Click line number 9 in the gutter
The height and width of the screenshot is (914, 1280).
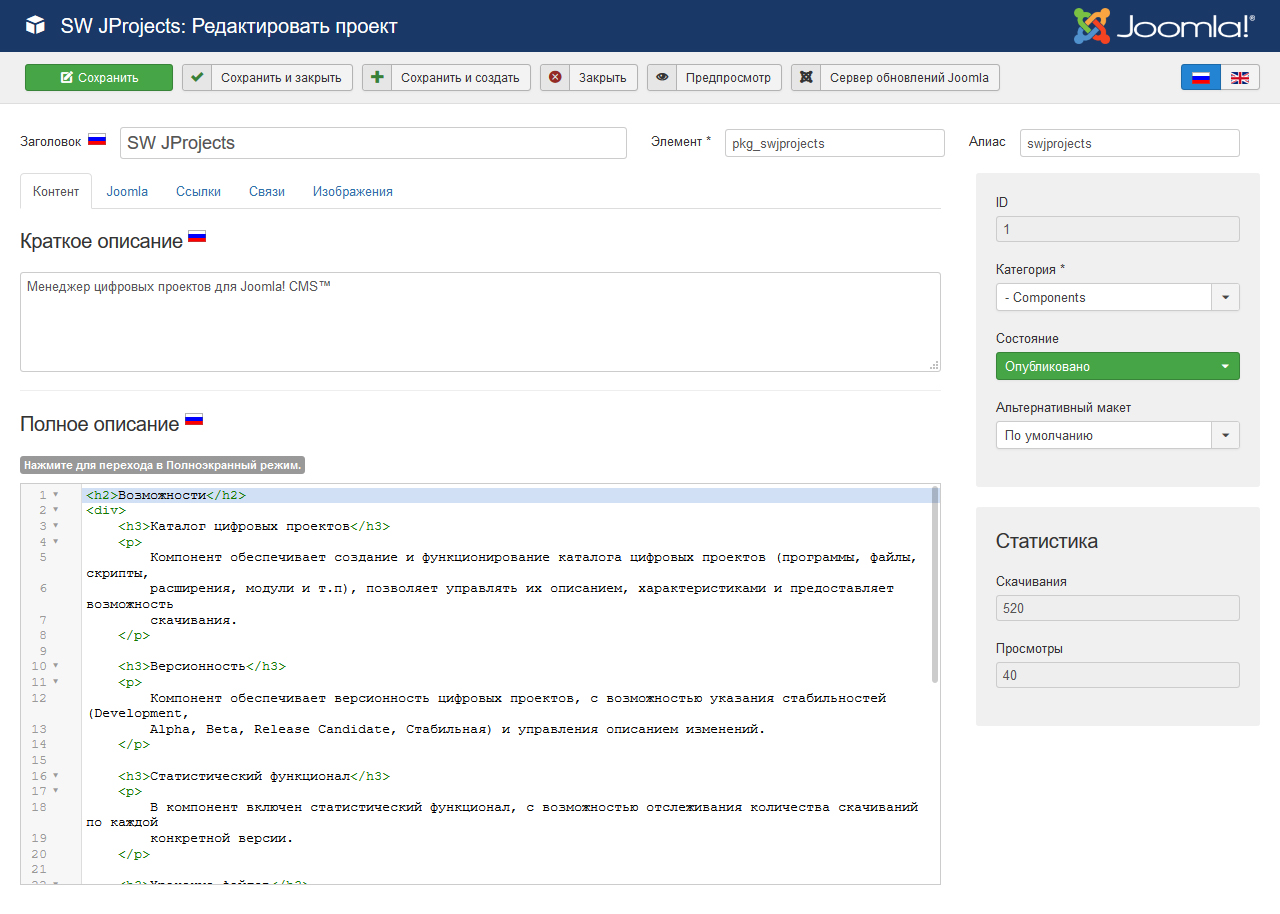[x=43, y=651]
